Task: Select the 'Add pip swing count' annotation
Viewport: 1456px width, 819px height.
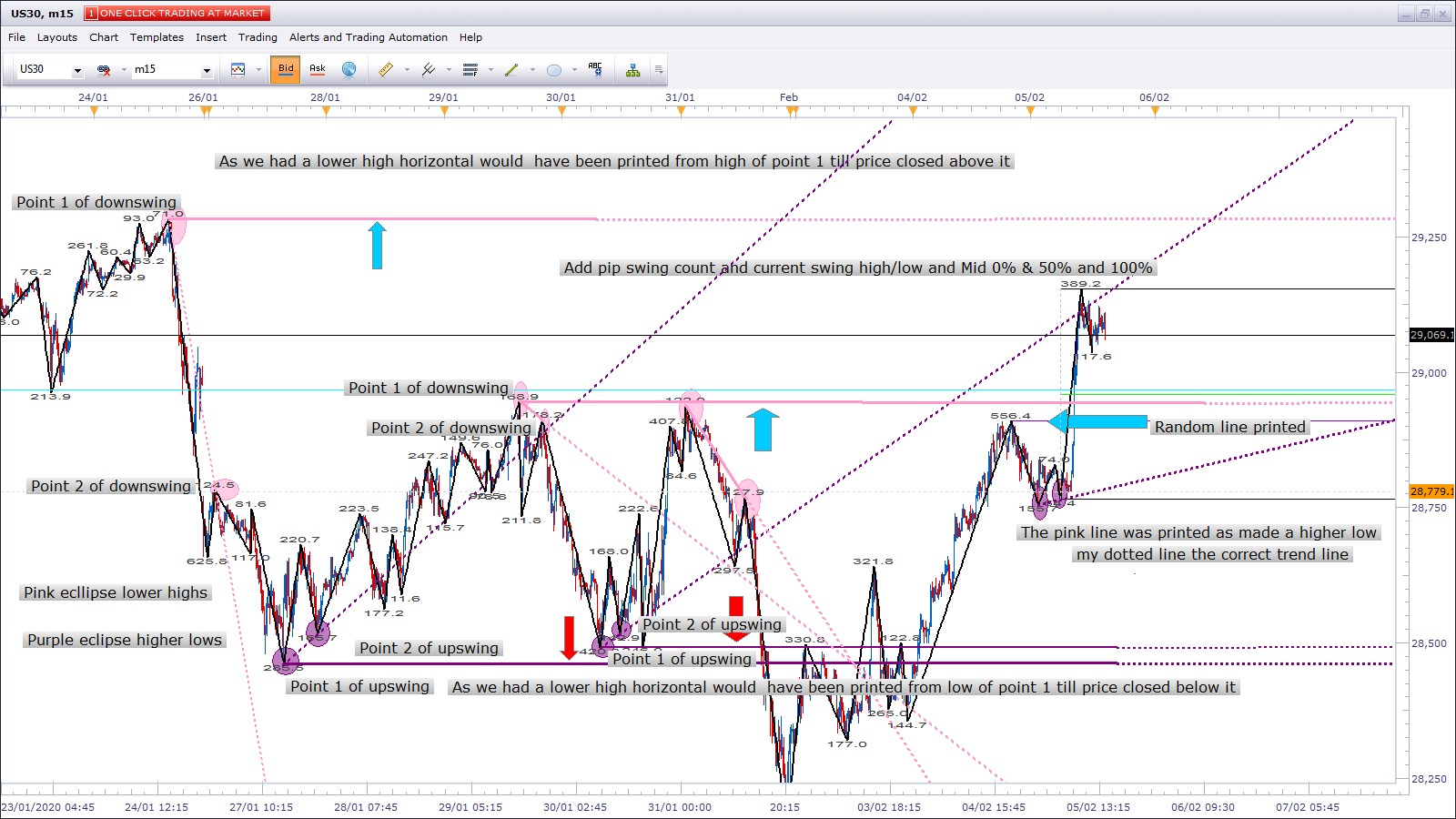Action: coord(858,268)
